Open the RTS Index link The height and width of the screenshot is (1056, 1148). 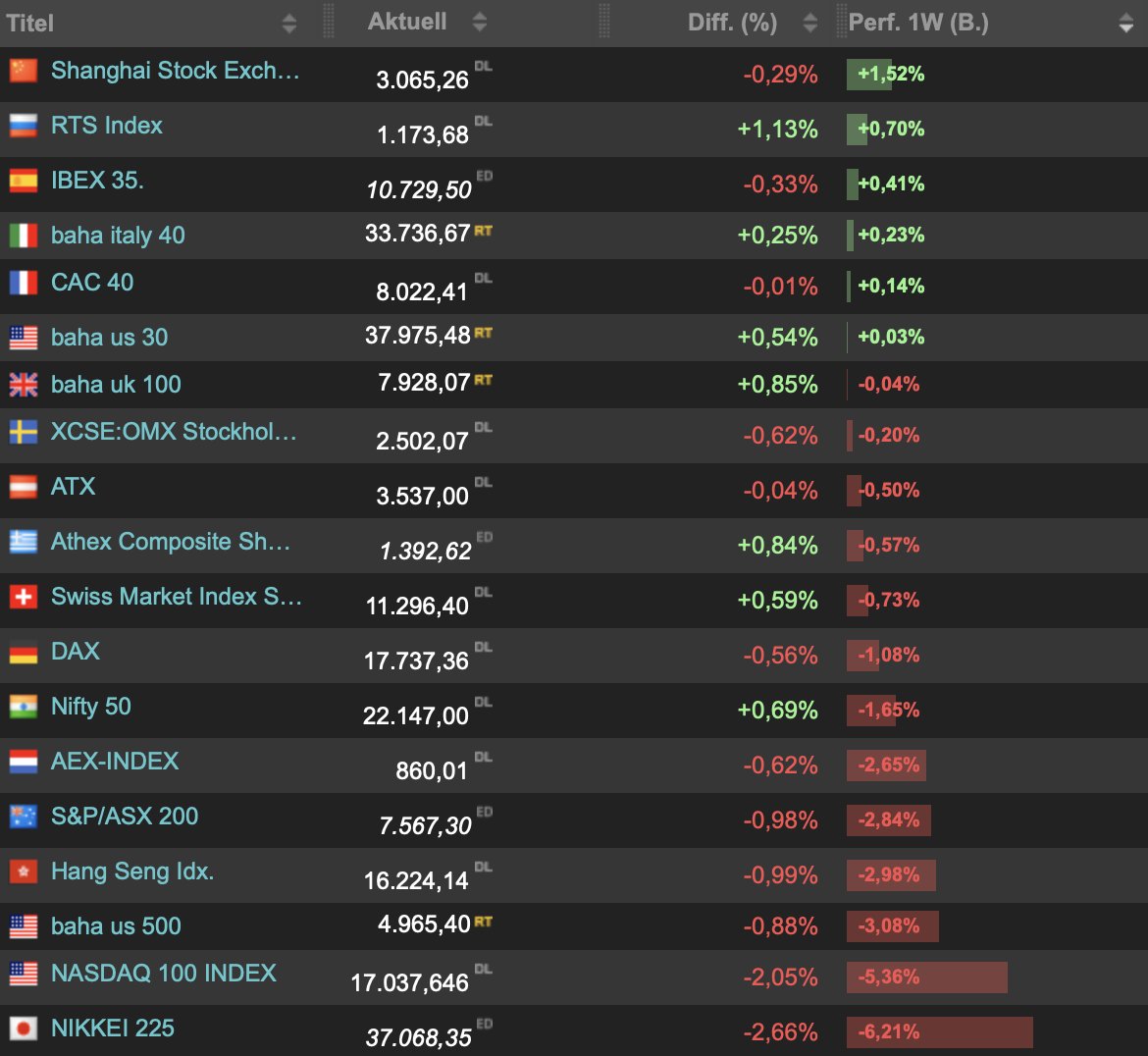pos(107,126)
